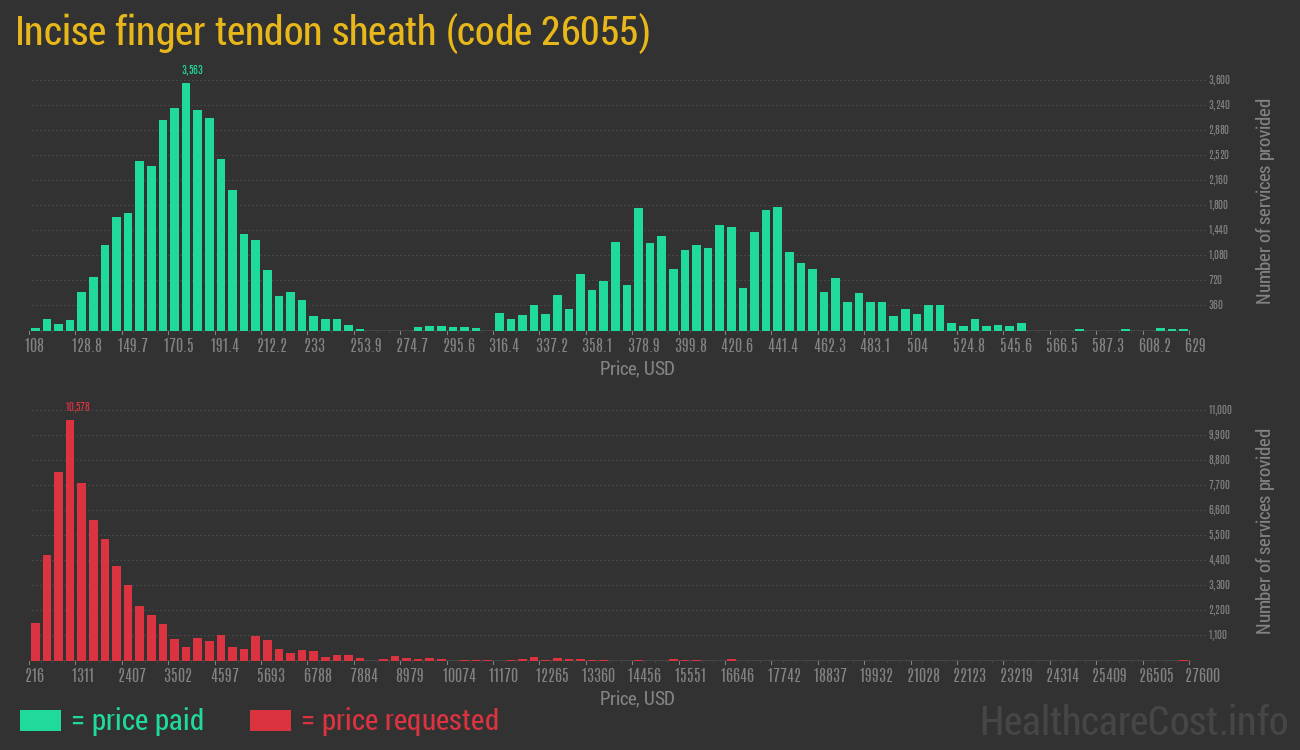Click the x-axis tick label '108'
The image size is (1300, 750).
[x=34, y=346]
